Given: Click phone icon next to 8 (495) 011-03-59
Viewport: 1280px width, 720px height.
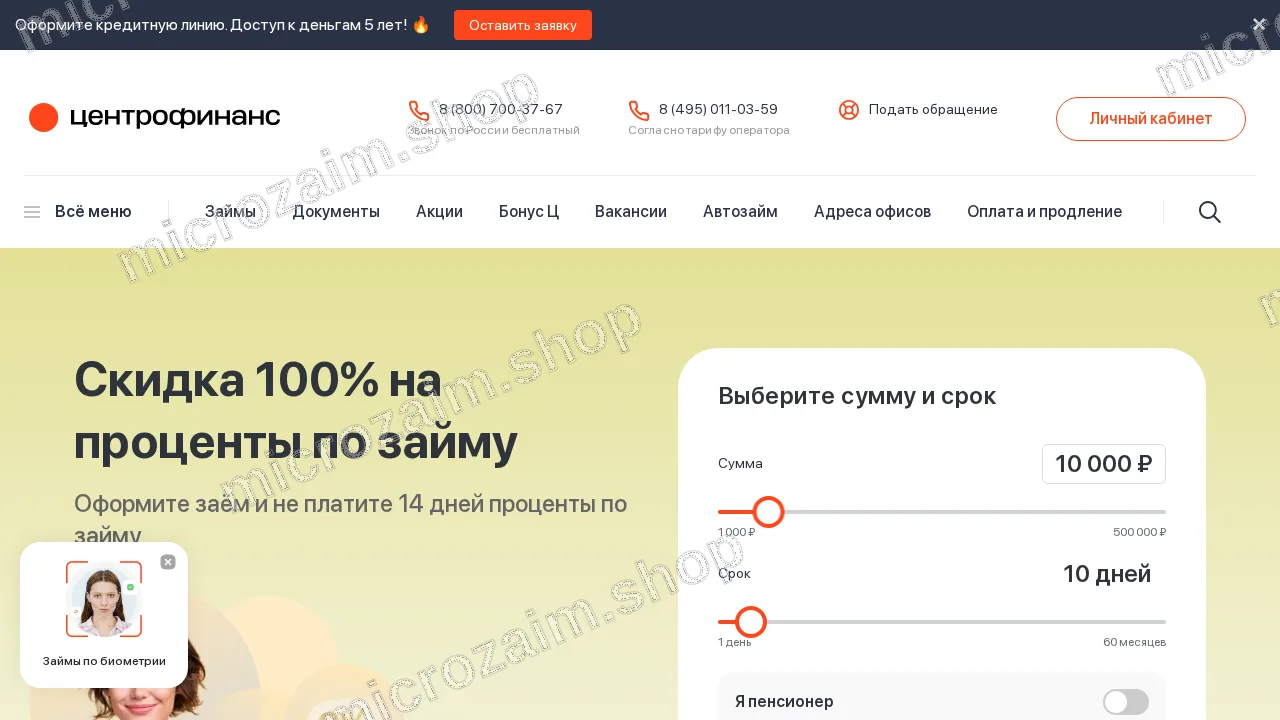Looking at the screenshot, I should pos(639,110).
